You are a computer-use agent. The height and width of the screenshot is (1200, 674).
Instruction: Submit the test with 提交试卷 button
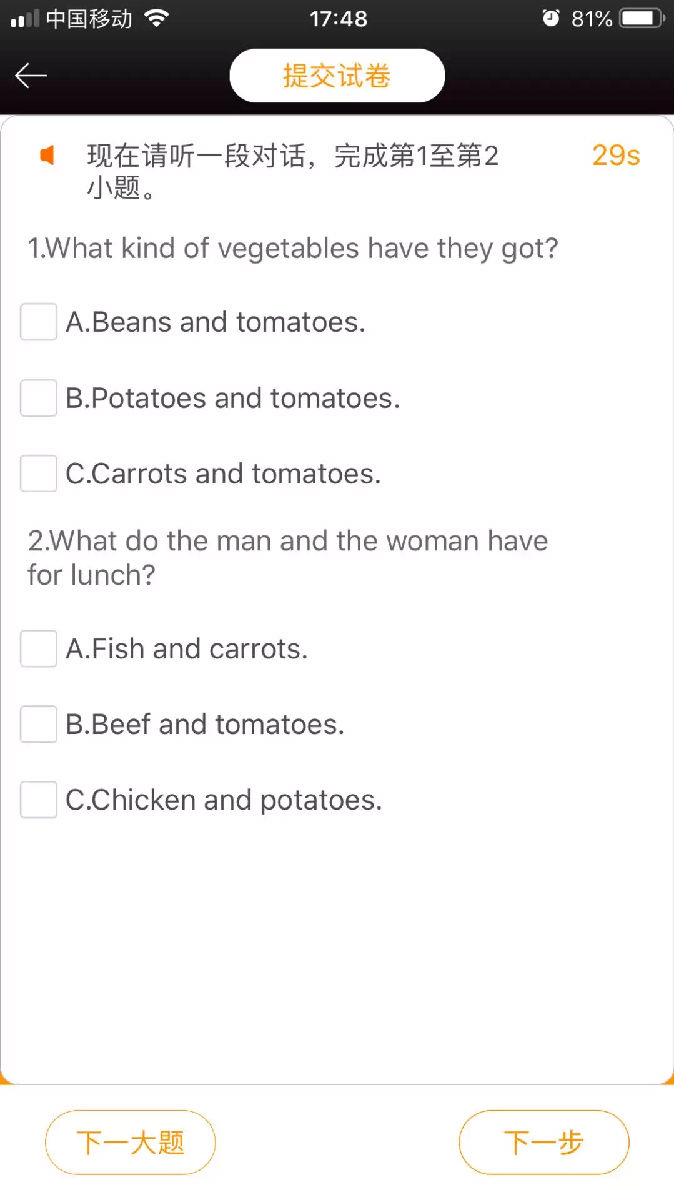click(x=337, y=76)
